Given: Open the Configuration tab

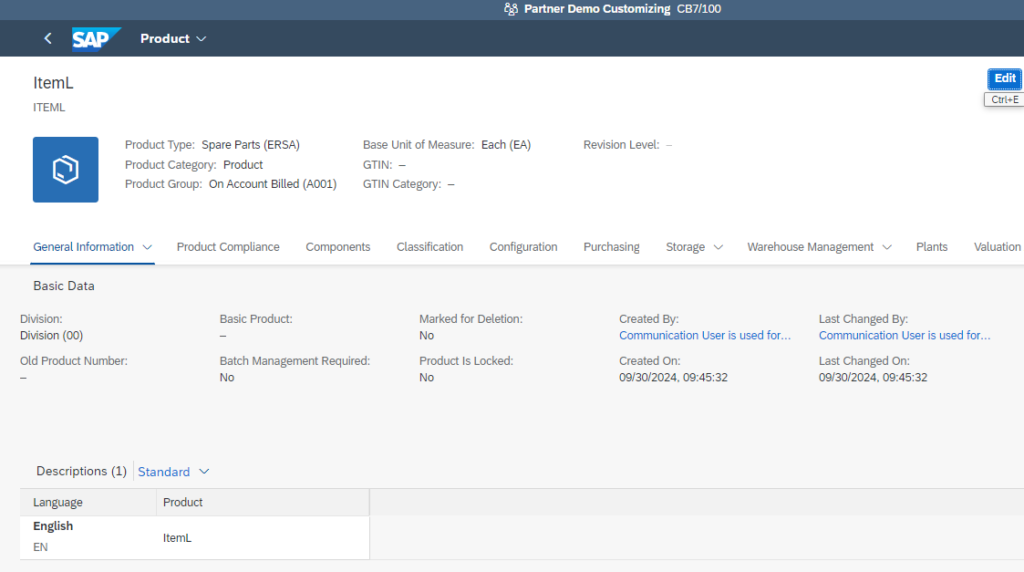Looking at the screenshot, I should point(523,247).
